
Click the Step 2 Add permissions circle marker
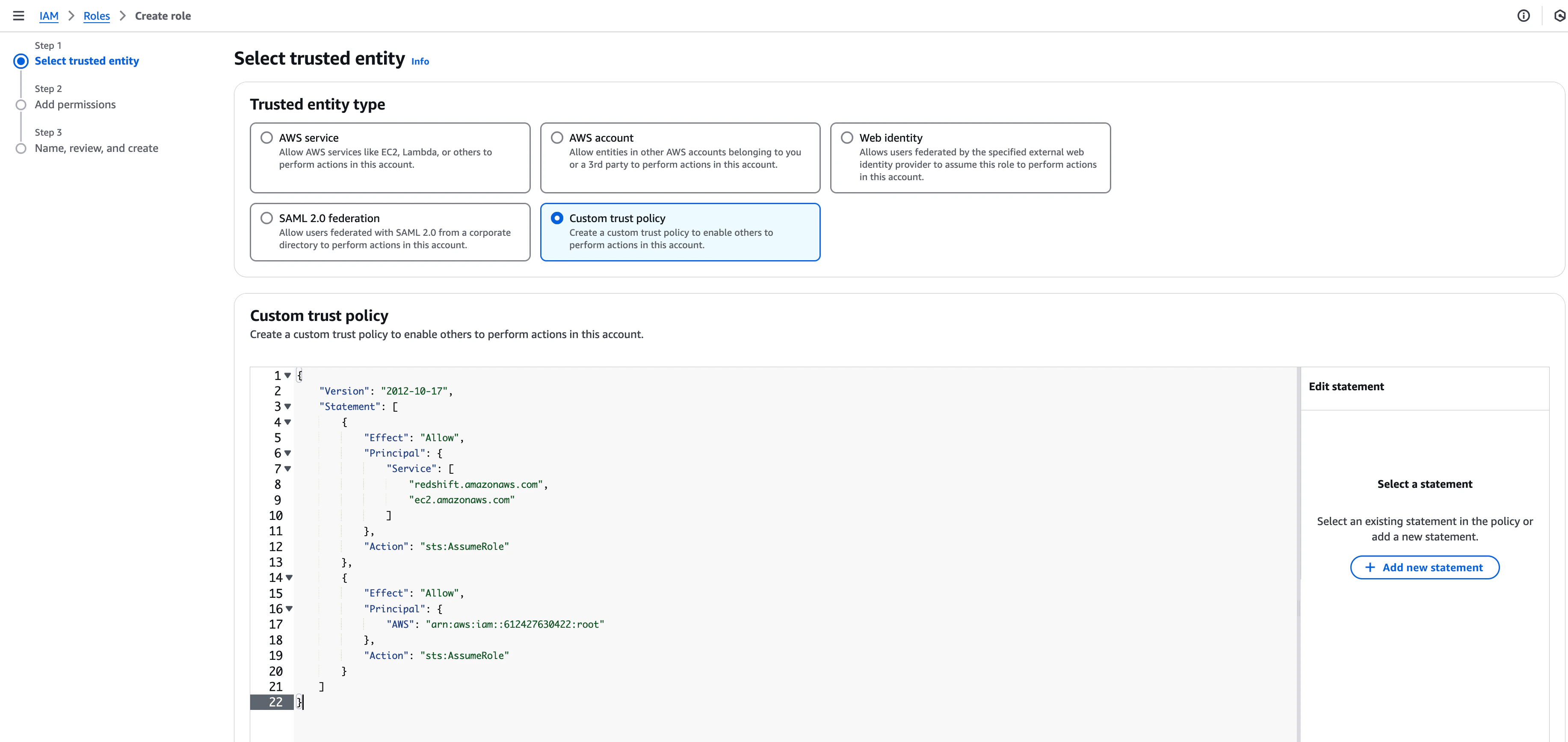click(21, 105)
